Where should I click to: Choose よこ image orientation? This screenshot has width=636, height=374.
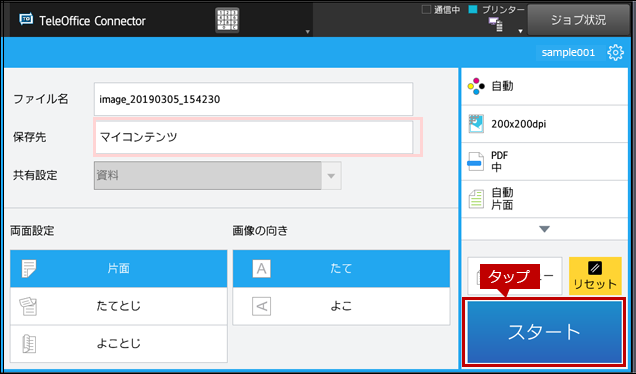341,306
